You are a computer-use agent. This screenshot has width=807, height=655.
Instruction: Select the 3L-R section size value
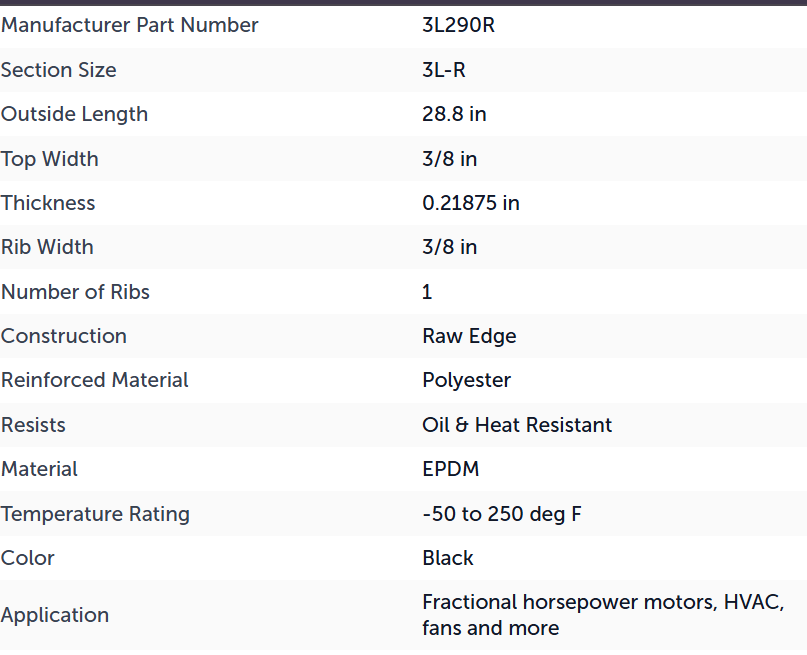click(444, 70)
